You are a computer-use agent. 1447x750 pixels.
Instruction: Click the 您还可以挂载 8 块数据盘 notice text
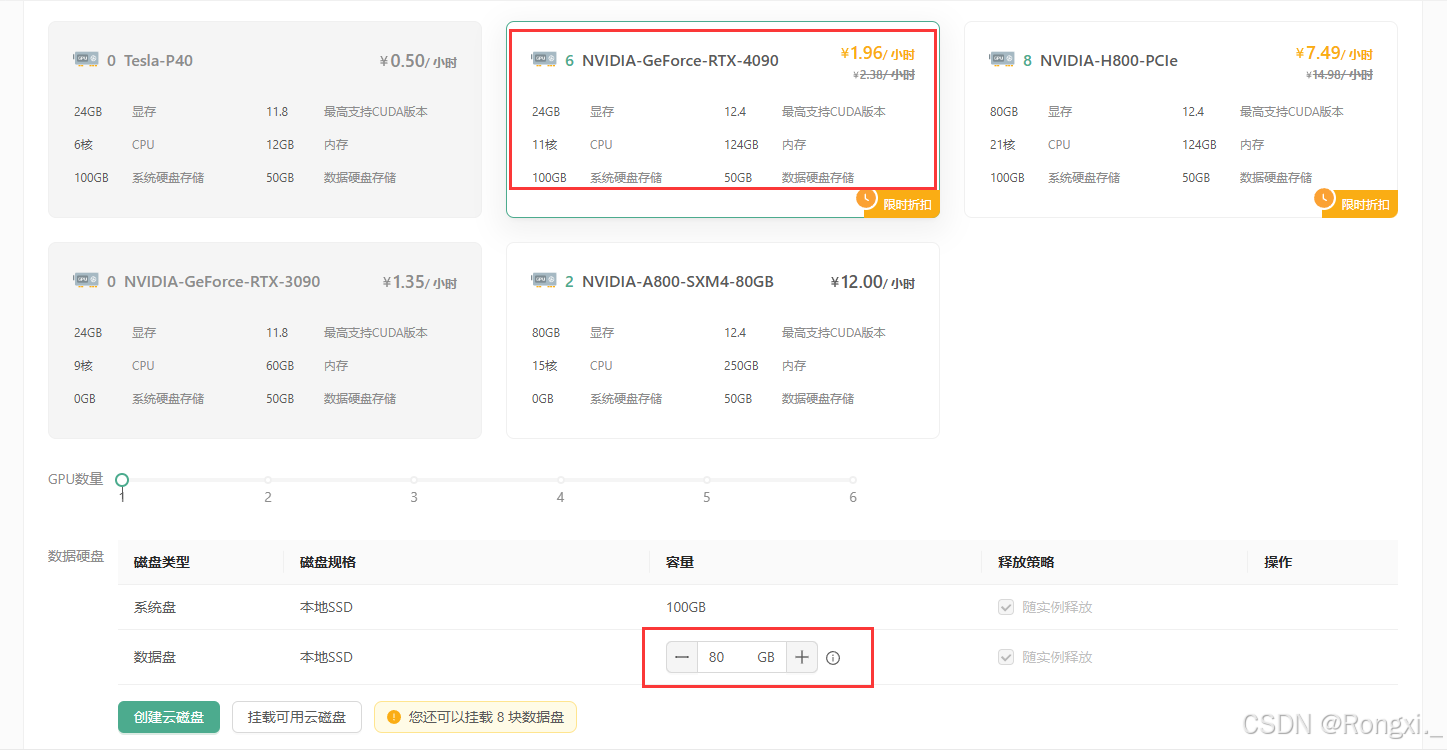[x=486, y=717]
